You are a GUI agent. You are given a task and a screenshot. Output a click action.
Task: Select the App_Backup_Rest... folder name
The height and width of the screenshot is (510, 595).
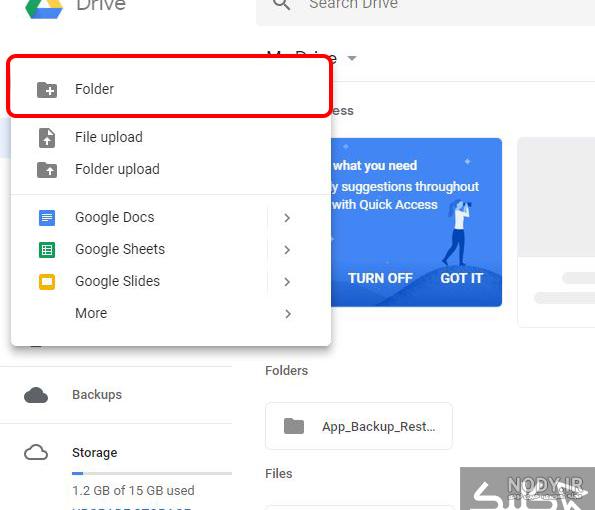point(379,427)
